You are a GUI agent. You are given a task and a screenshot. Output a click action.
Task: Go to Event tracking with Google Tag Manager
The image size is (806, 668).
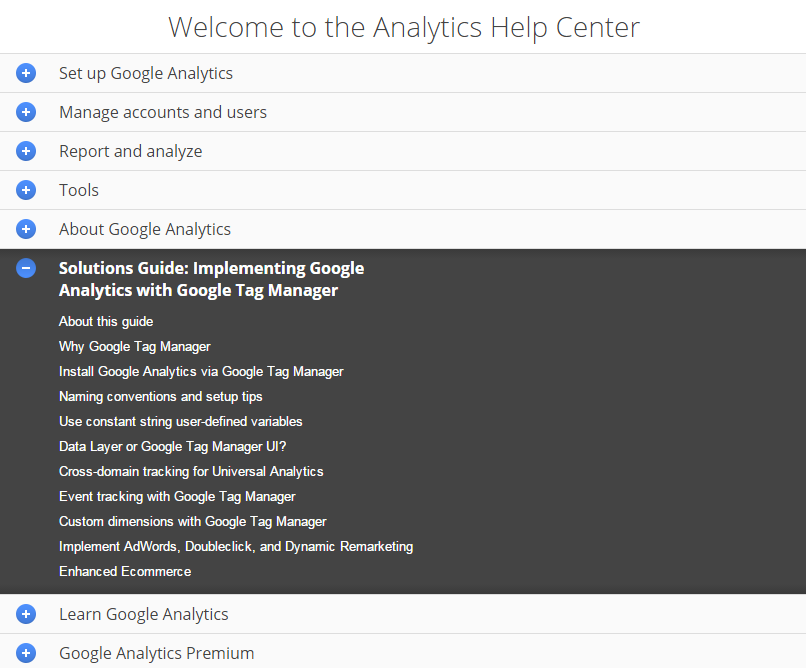(x=177, y=496)
